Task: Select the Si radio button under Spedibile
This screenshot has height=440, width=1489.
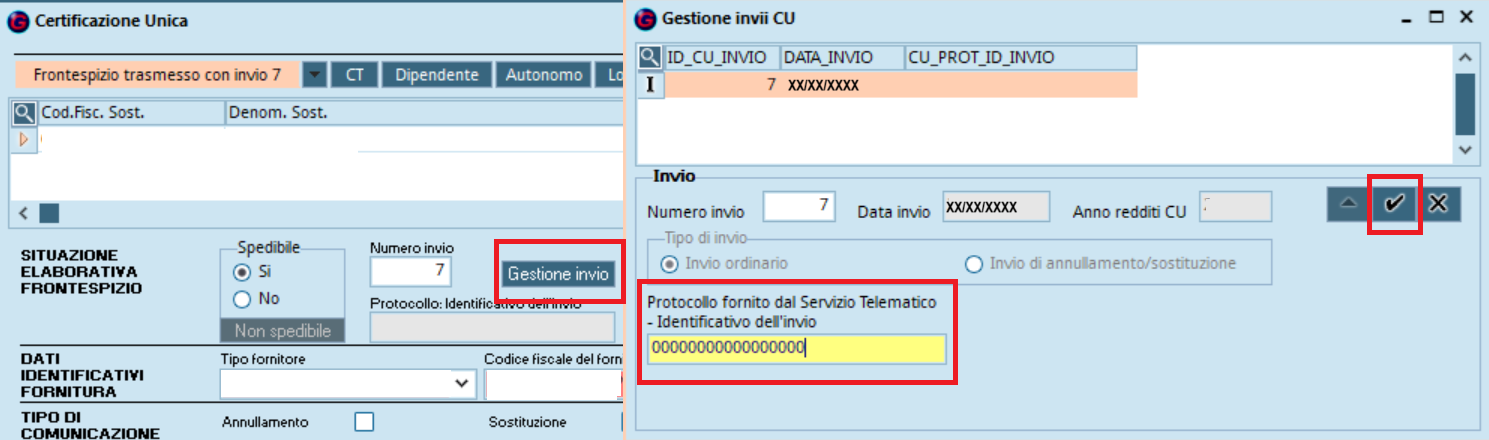Action: 240,271
